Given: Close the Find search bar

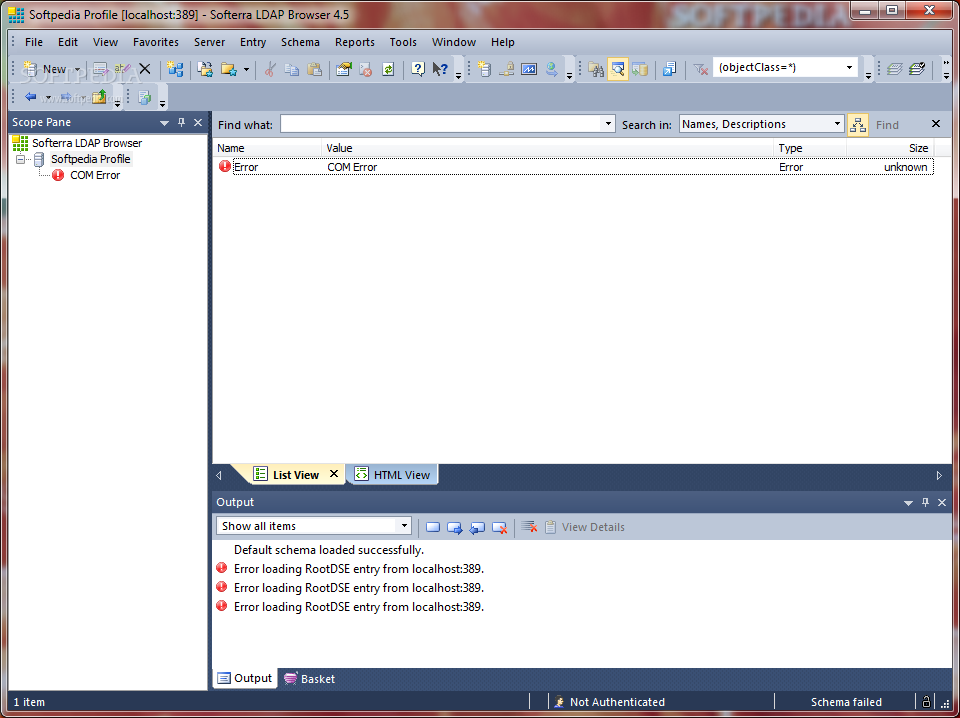Looking at the screenshot, I should 936,124.
